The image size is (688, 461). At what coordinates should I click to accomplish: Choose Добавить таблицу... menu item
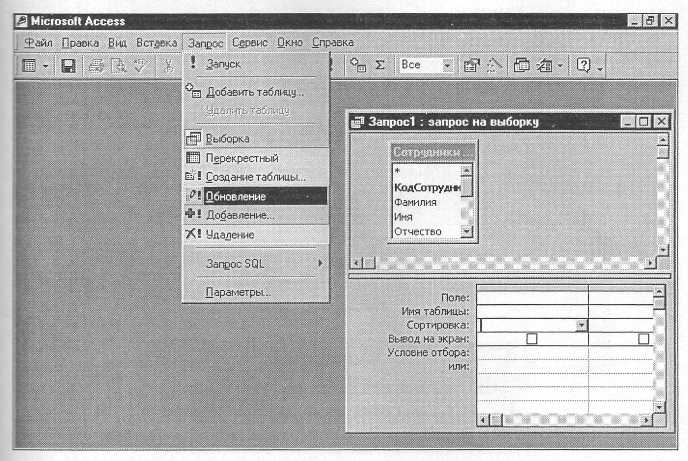(x=256, y=92)
